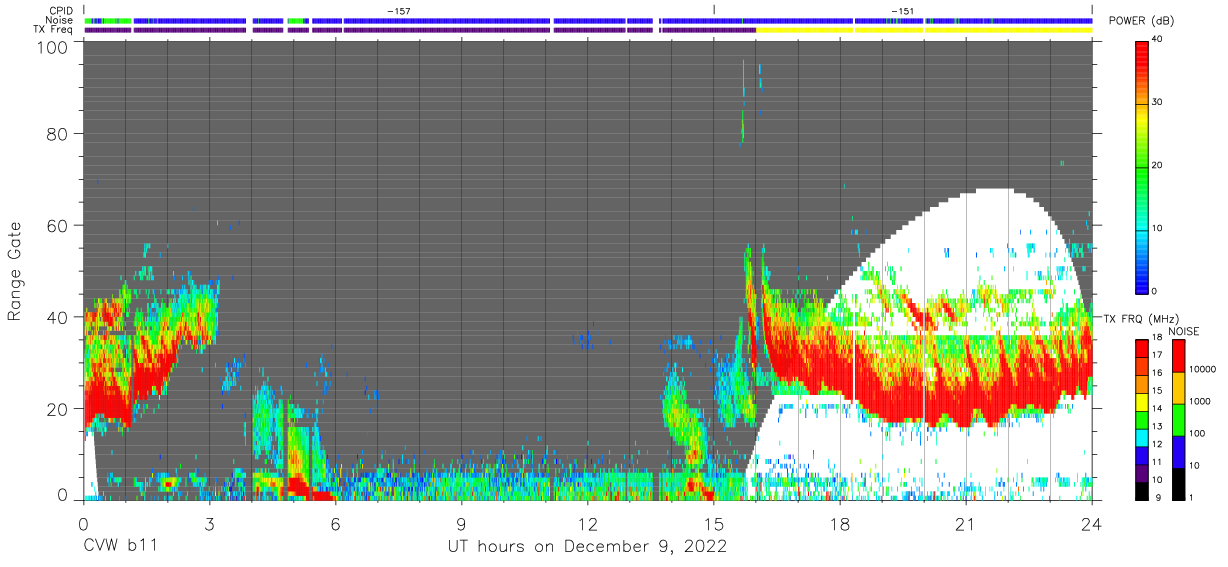Image resolution: width=1228 pixels, height=567 pixels.
Task: Click the '60' tick on Range Gate axis
Action: (x=58, y=226)
